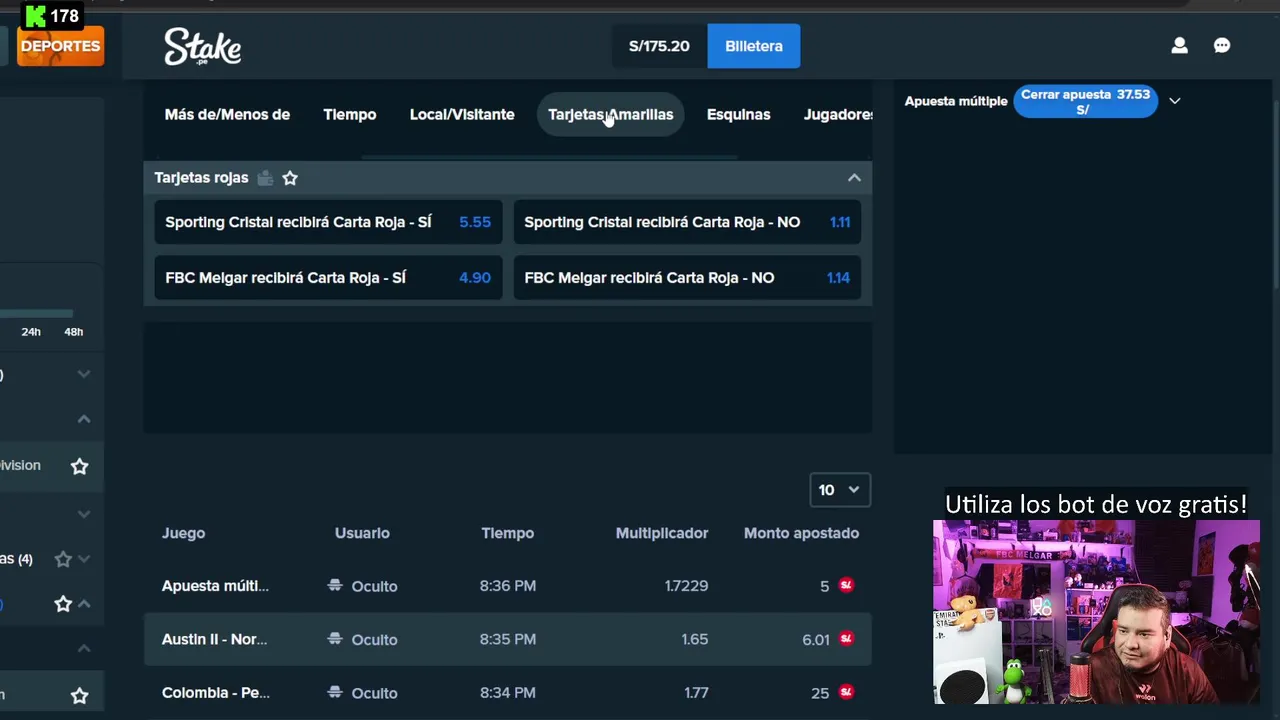Favorite the sidebar item with (4)
This screenshot has width=1280, height=720.
(63, 559)
